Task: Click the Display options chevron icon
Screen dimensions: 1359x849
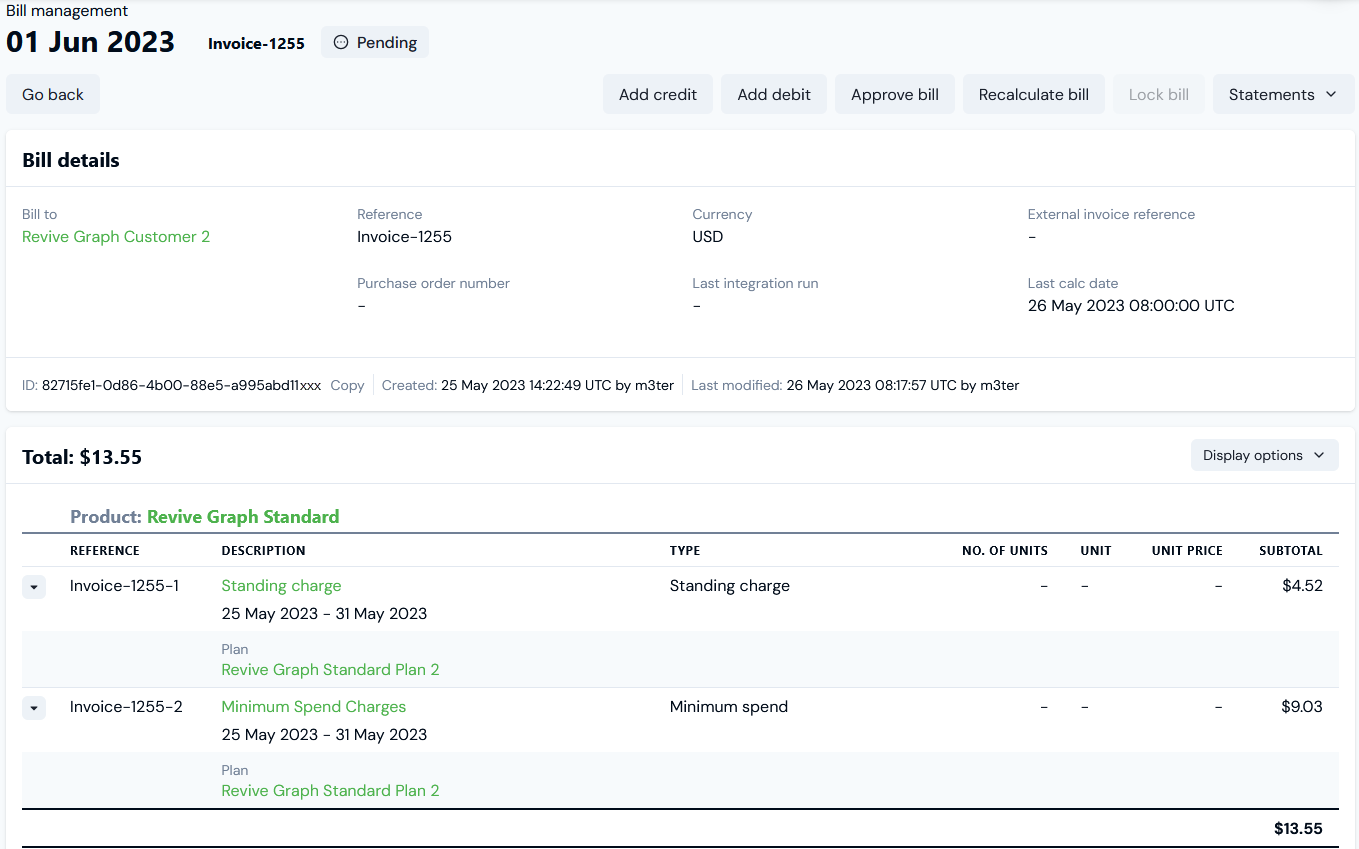Action: [1319, 456]
